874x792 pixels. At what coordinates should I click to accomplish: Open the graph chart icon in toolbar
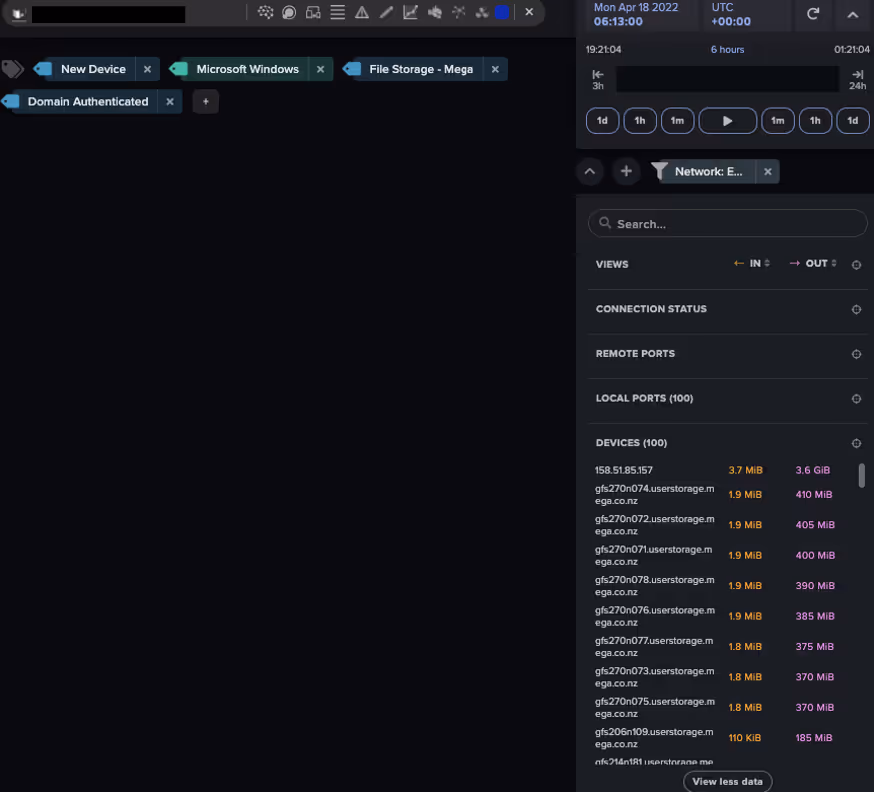pyautogui.click(x=410, y=12)
